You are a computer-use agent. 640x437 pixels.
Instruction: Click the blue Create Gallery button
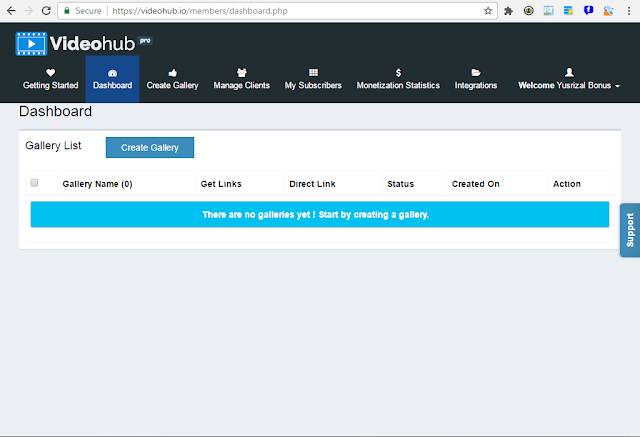[150, 147]
